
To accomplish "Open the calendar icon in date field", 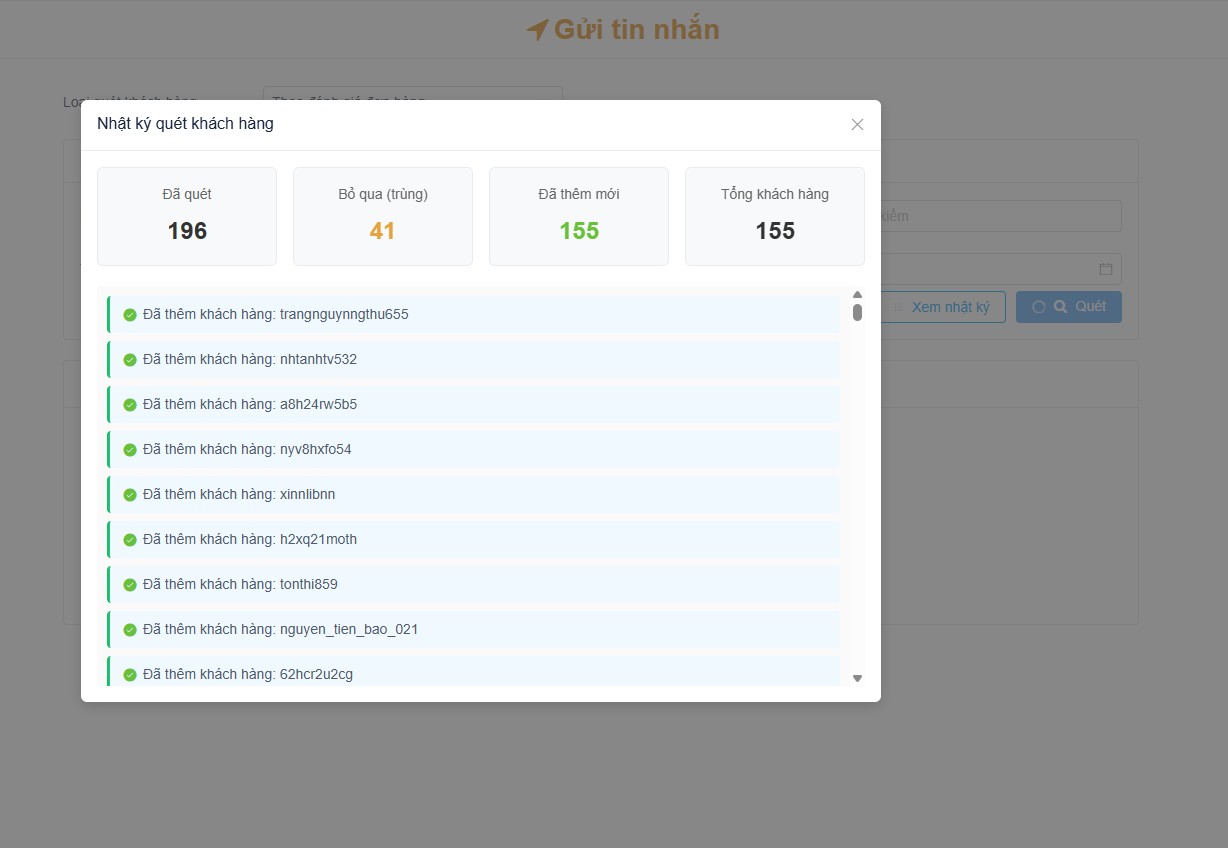I will click(x=1105, y=269).
